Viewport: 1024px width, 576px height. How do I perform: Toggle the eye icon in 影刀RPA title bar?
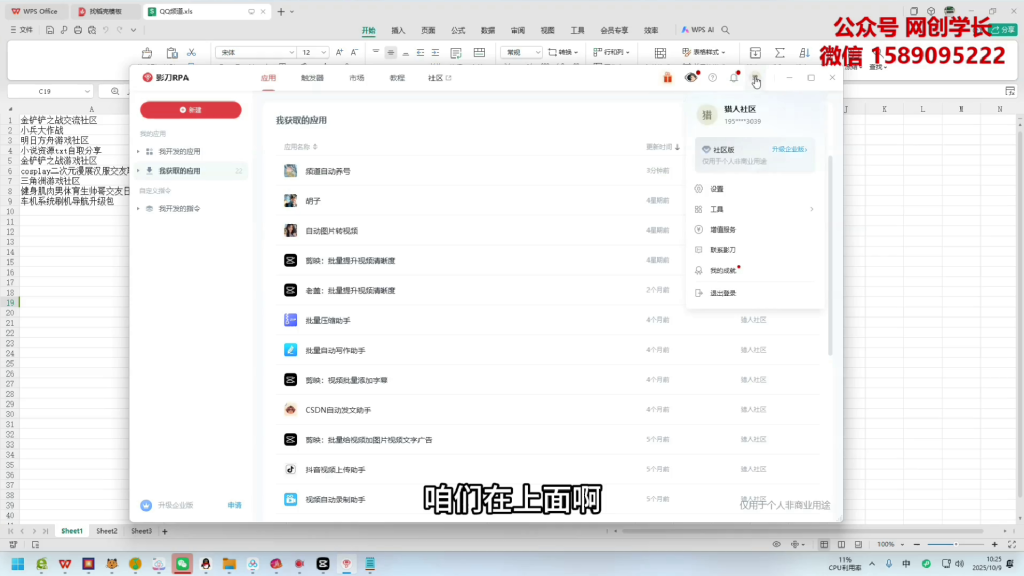(691, 76)
